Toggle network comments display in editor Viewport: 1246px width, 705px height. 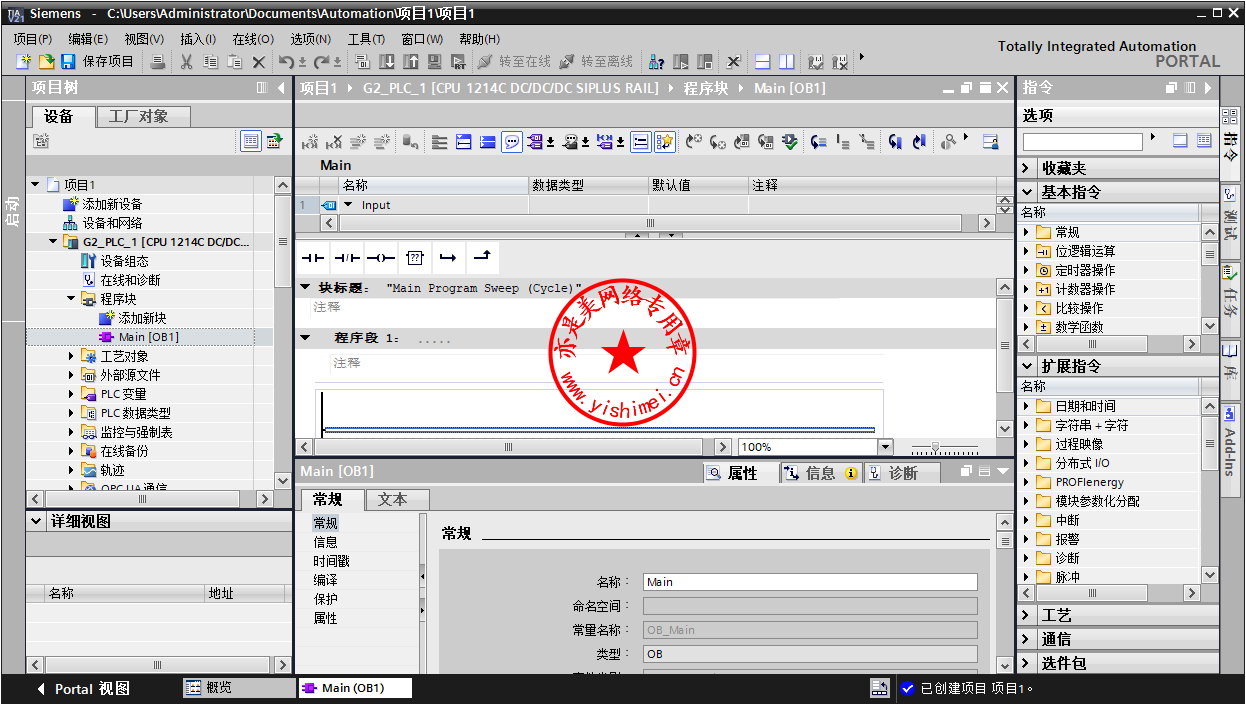pyautogui.click(x=512, y=142)
